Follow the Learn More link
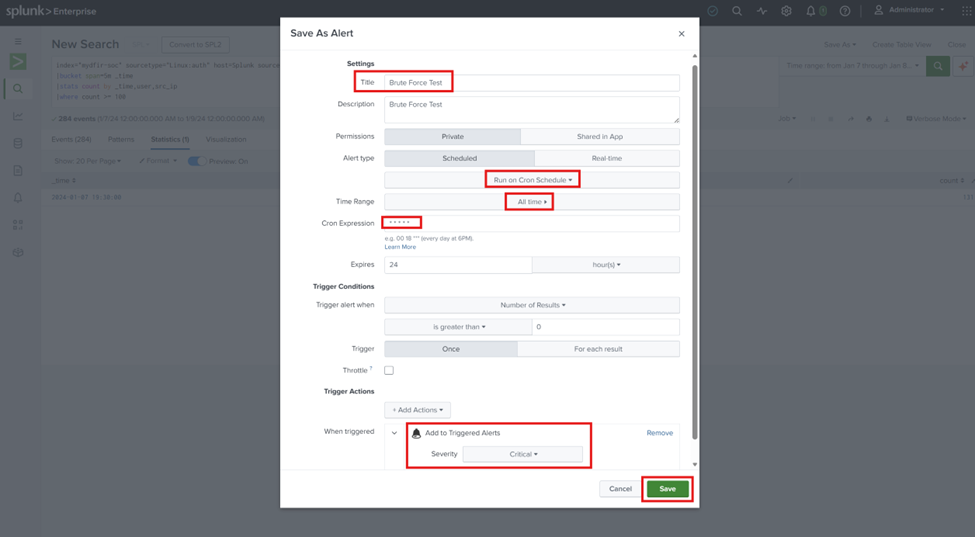975x537 pixels. 400,247
